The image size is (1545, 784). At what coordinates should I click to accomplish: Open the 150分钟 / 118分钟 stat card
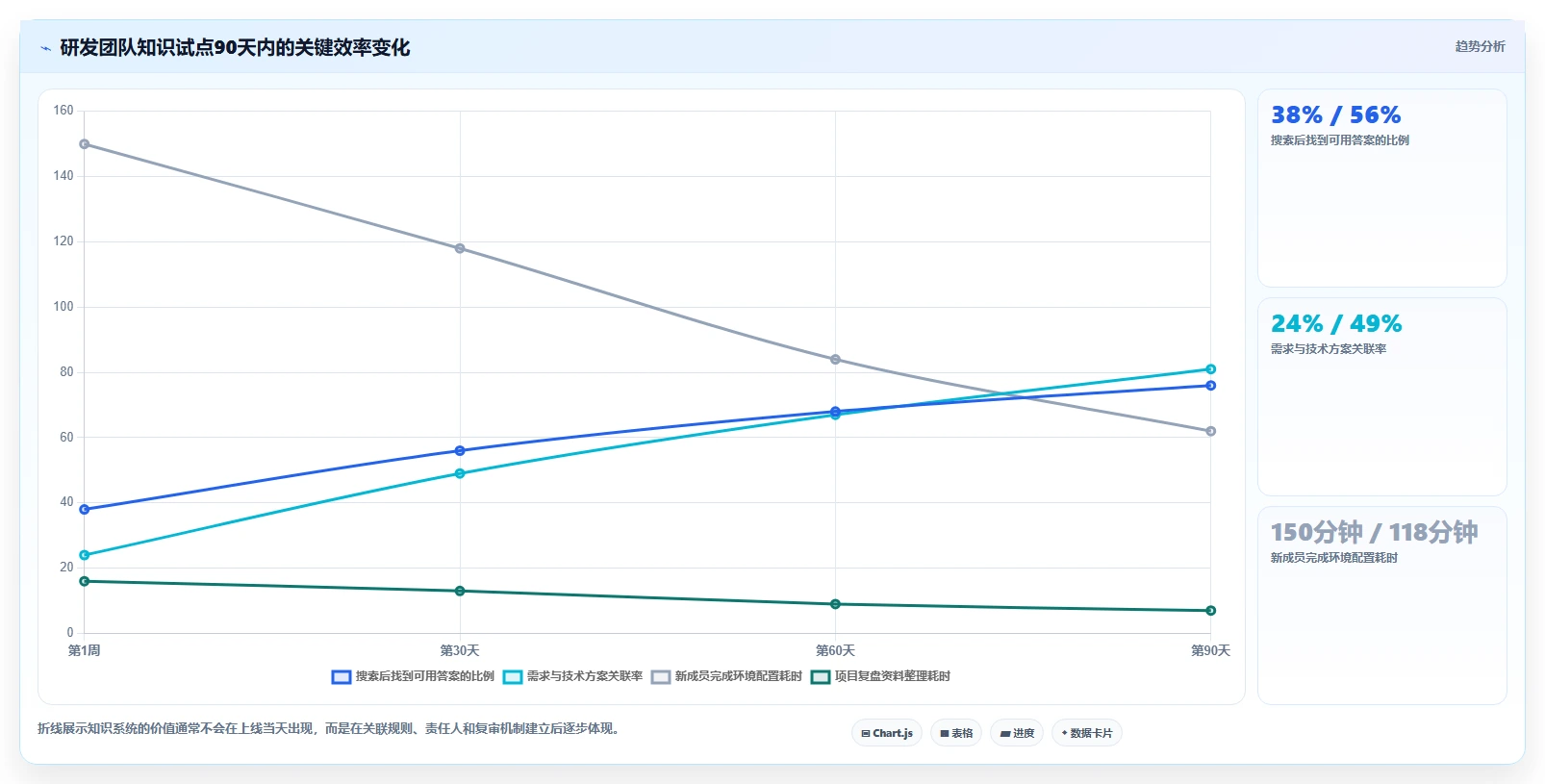pos(1382,606)
